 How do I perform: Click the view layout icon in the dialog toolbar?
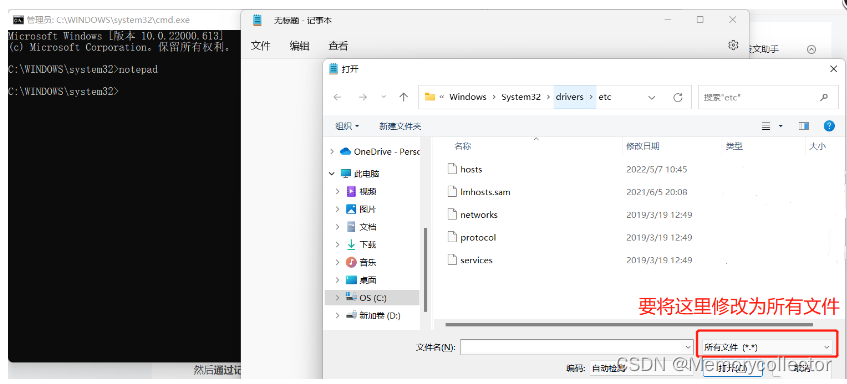(766, 126)
